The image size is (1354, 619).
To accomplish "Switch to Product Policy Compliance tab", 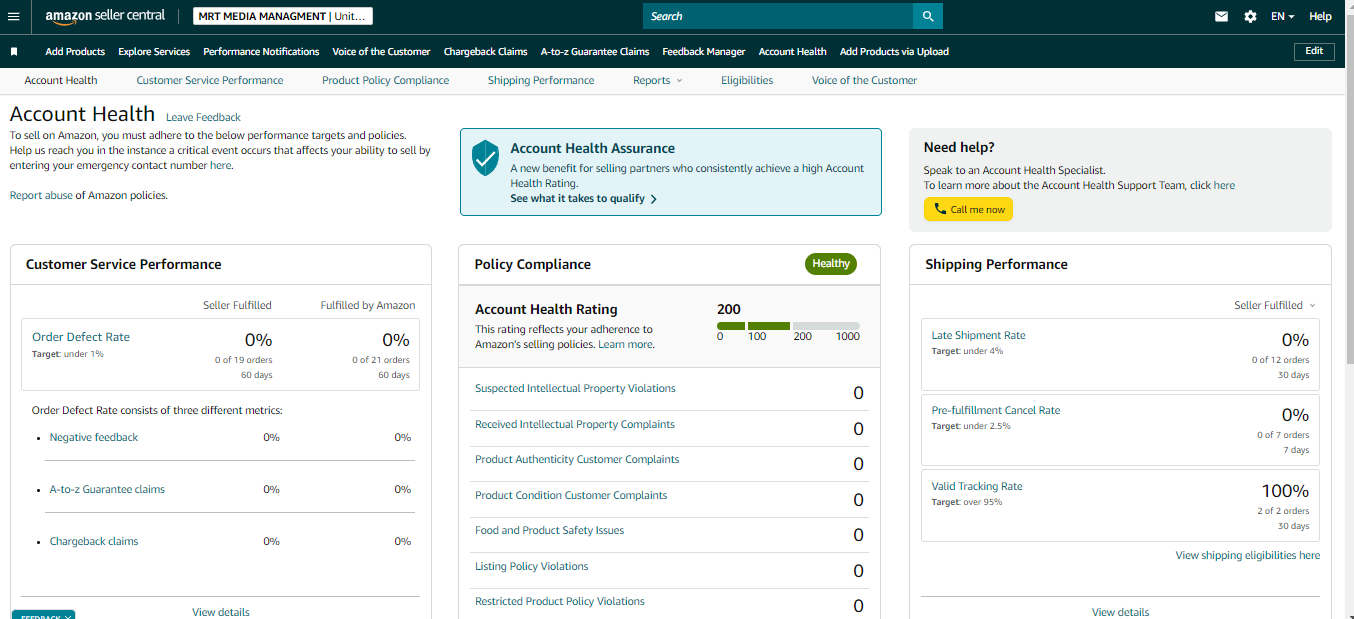I will click(x=385, y=80).
